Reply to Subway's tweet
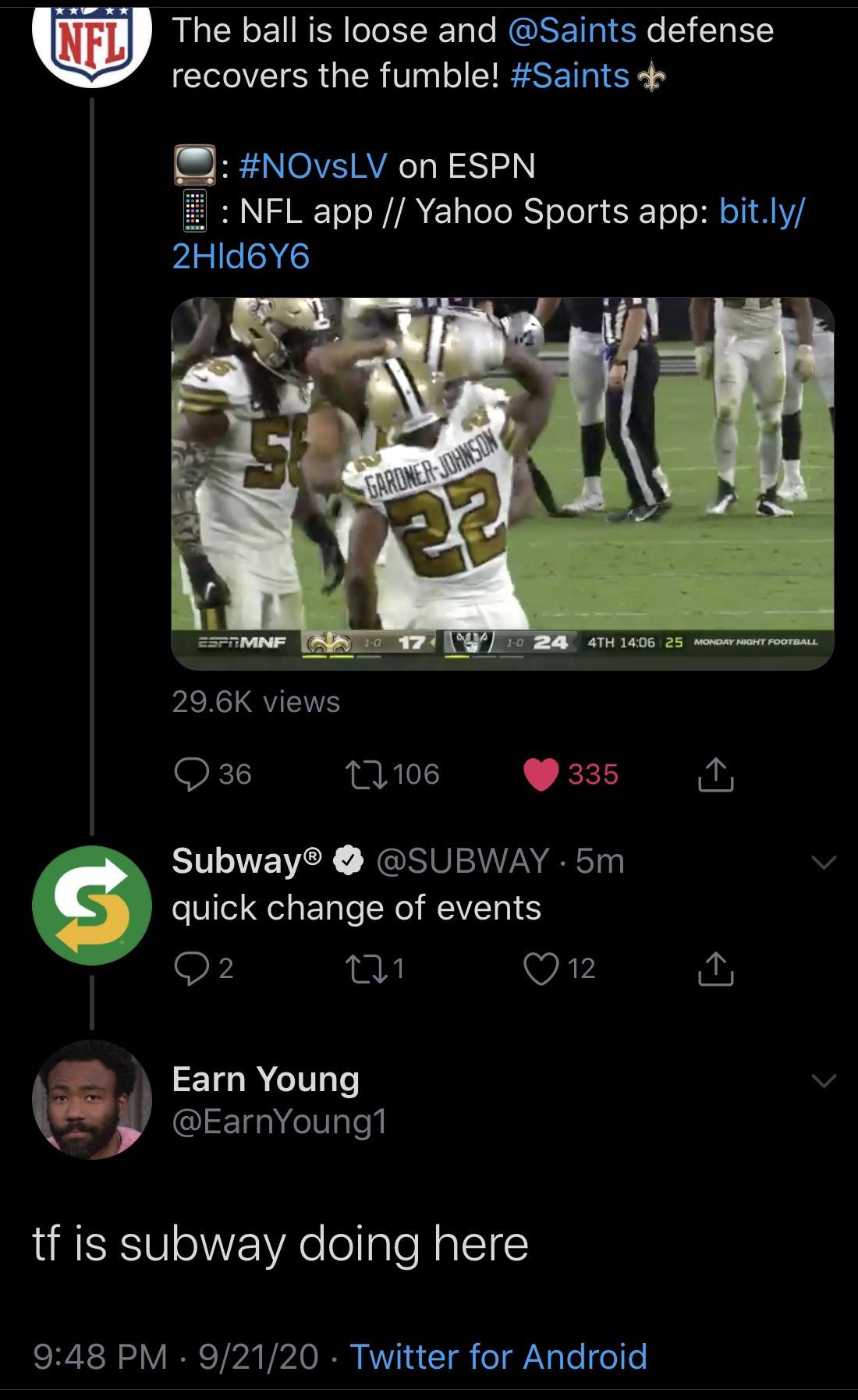The height and width of the screenshot is (1400, 858). point(190,968)
